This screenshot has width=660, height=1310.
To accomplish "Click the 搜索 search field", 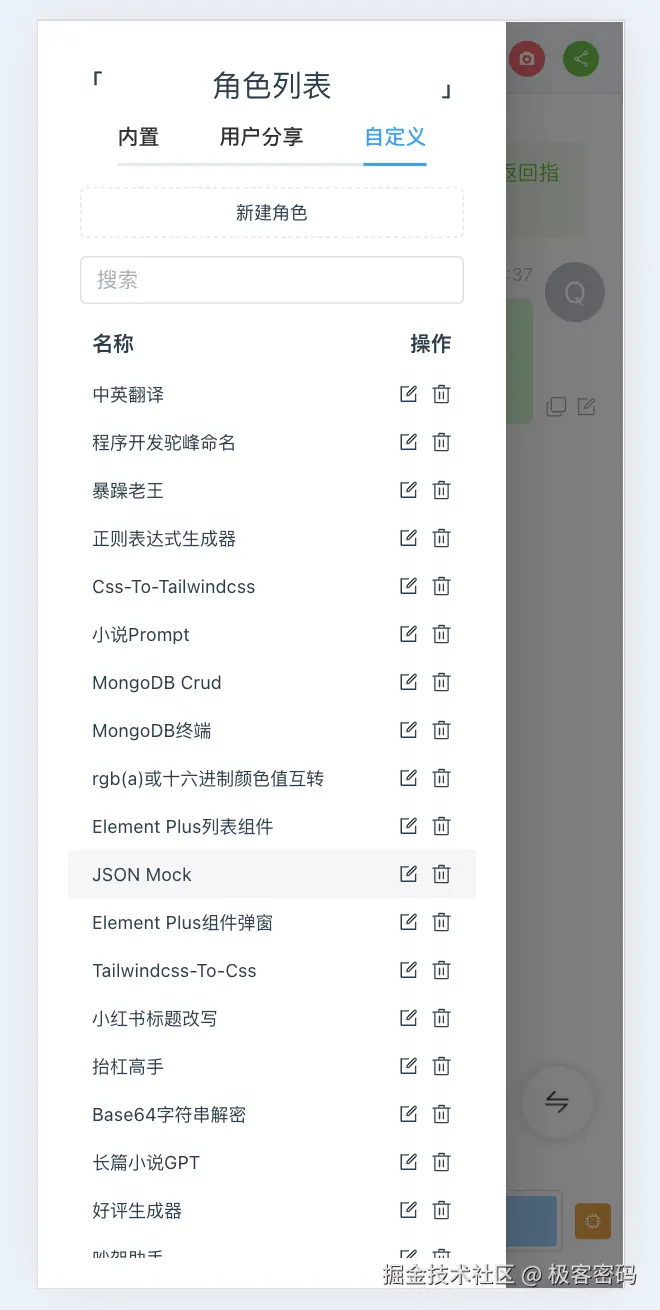I will [271, 280].
